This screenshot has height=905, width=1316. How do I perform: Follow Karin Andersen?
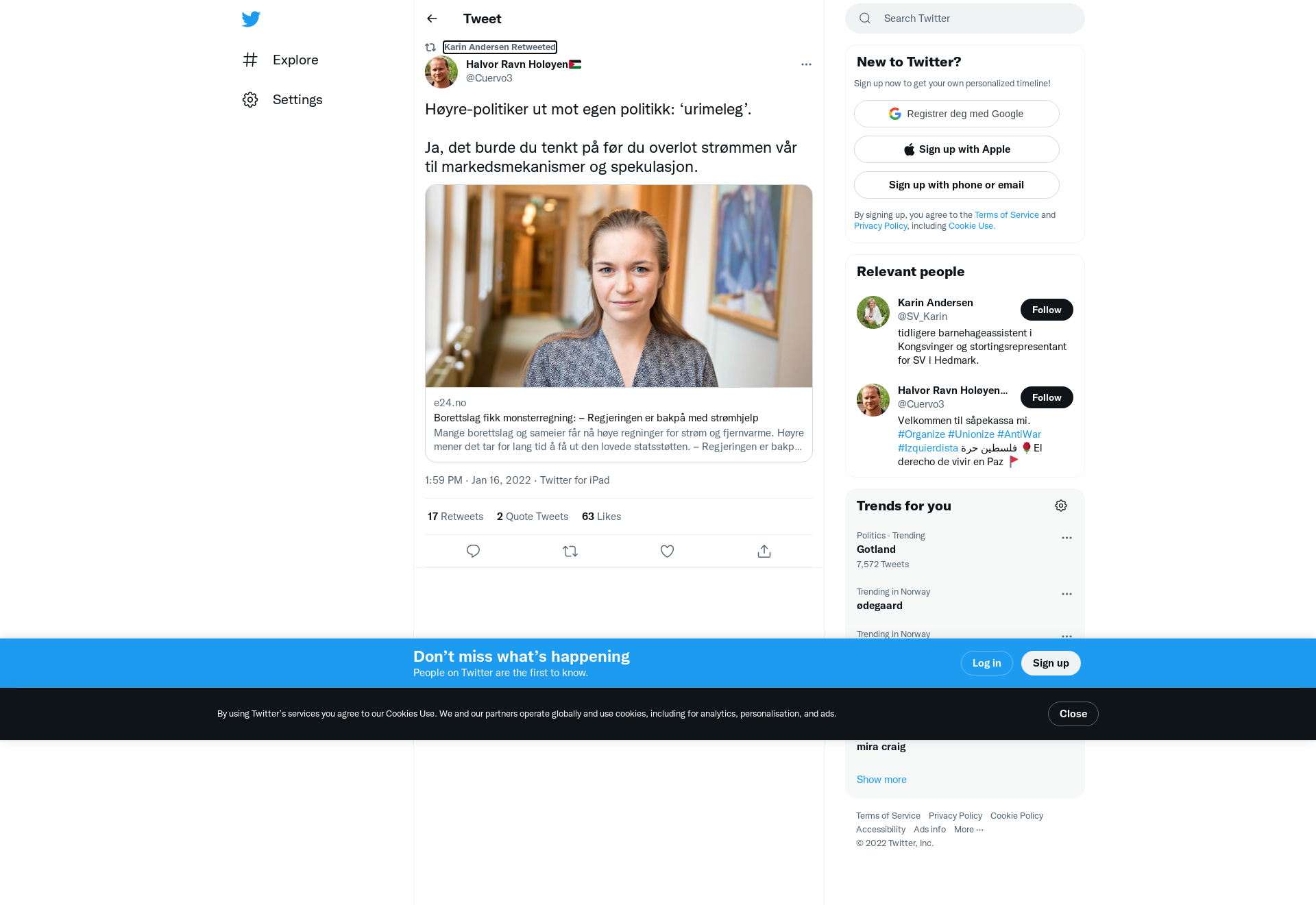point(1047,310)
